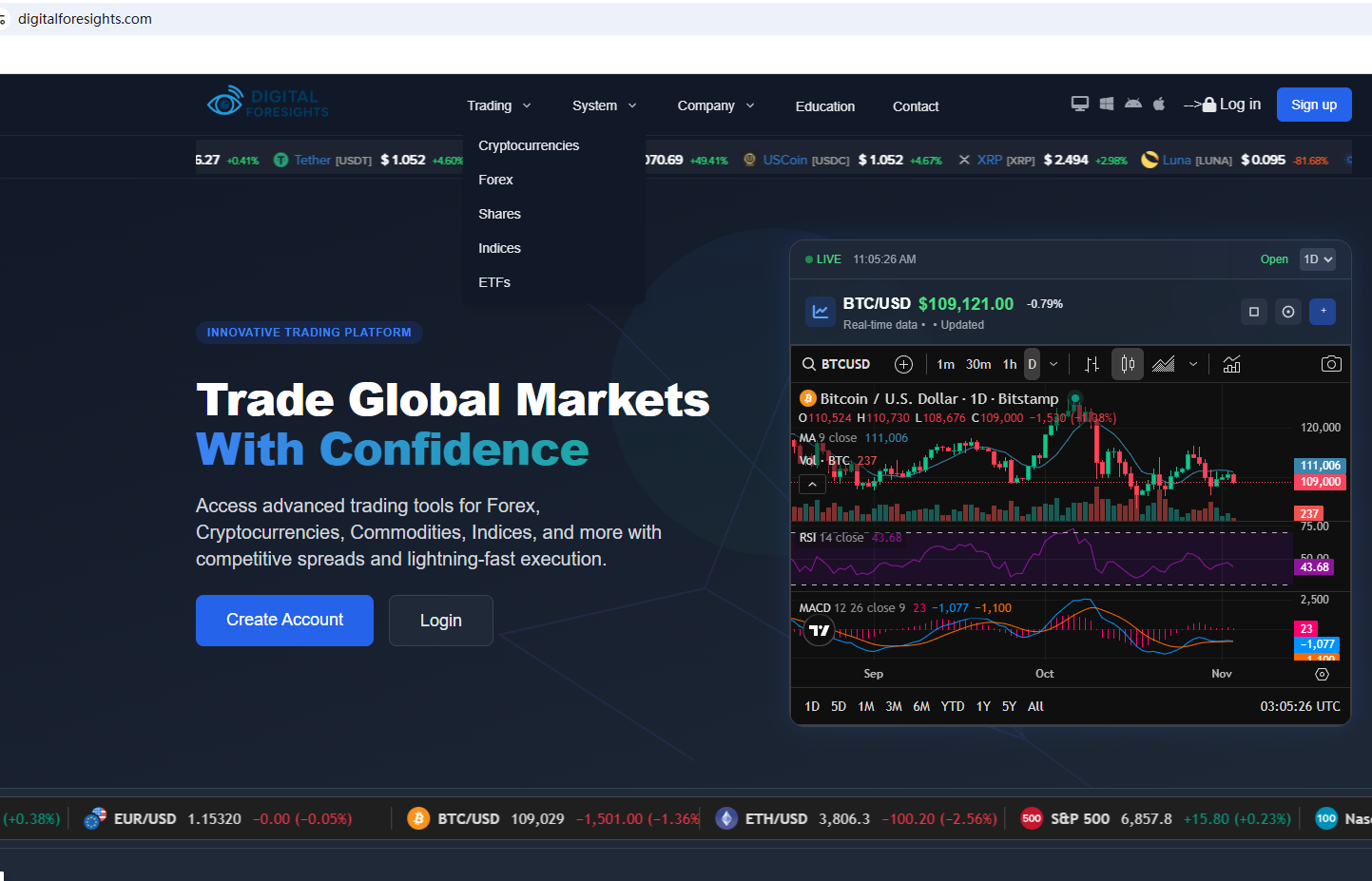The height and width of the screenshot is (881, 1372).
Task: Select the 1m chart interval
Action: pos(945,364)
